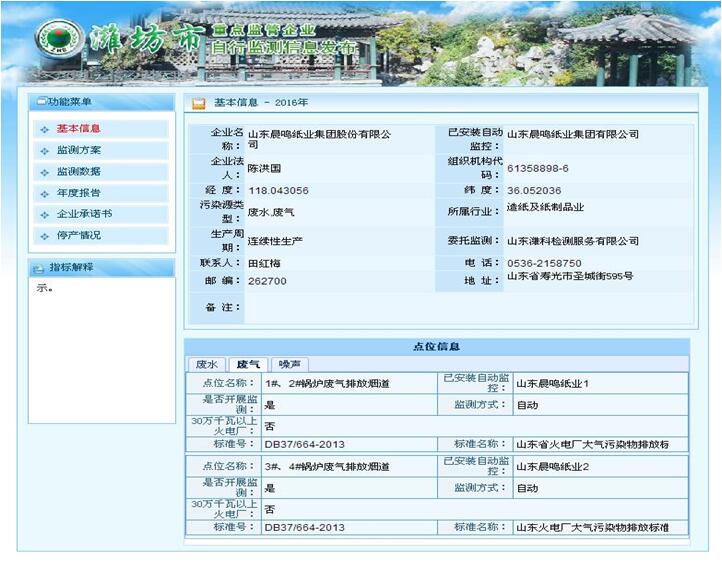
Task: Open the 基本信息 menu item
Action: (x=78, y=129)
